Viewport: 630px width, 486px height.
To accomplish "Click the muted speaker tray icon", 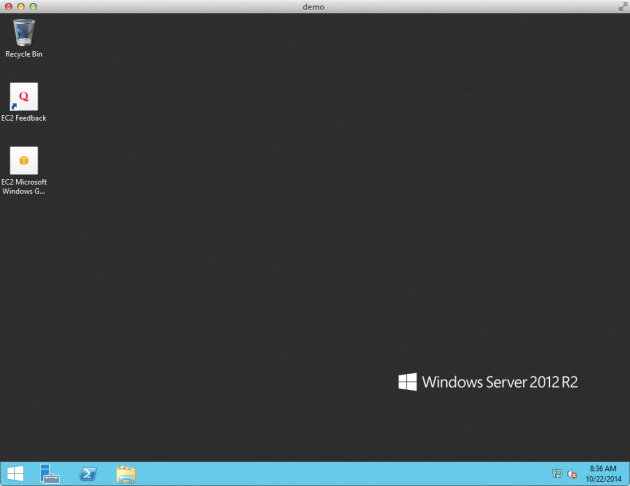I will [572, 474].
